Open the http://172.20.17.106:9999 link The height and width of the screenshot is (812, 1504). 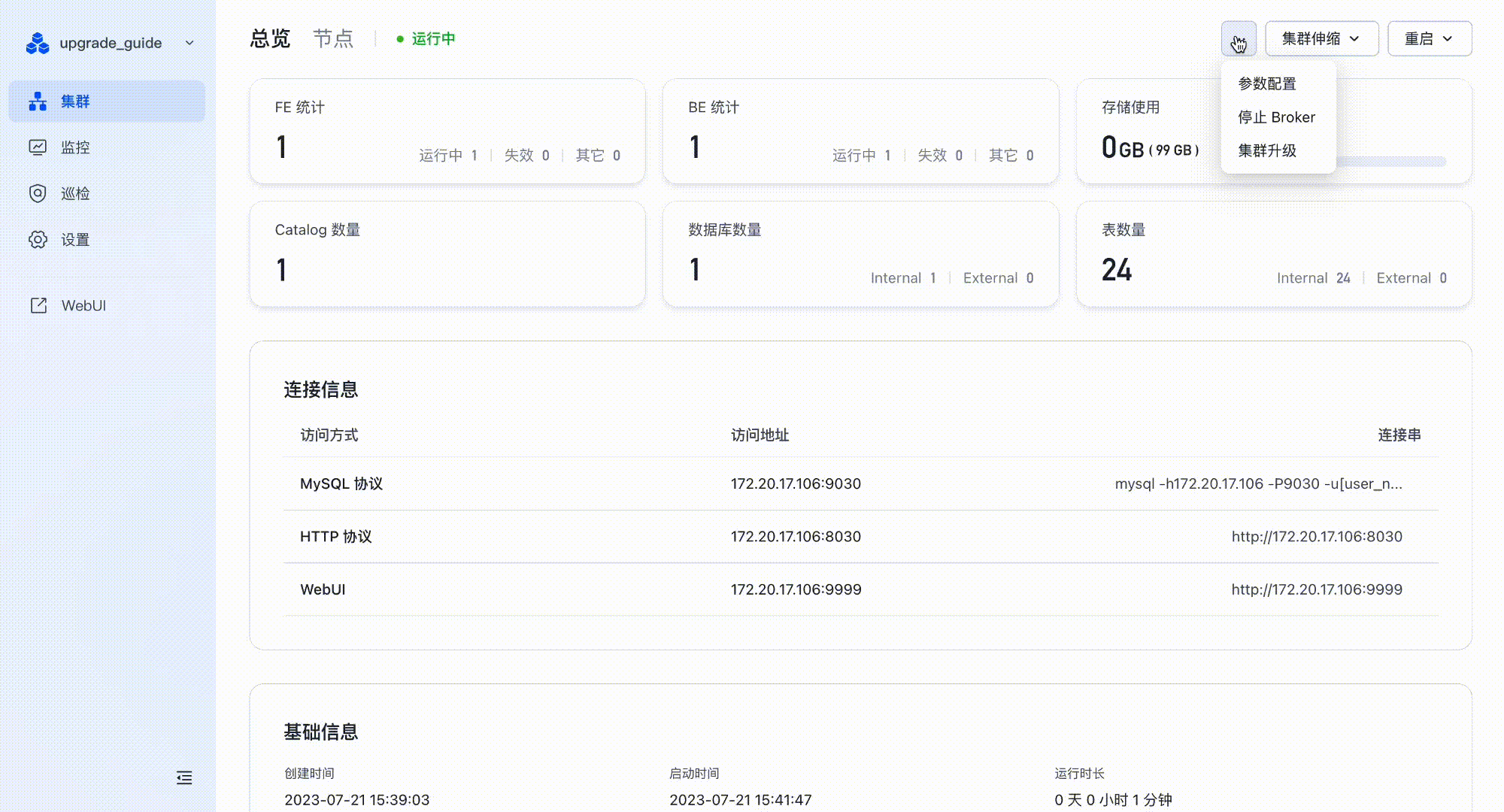tap(1316, 589)
